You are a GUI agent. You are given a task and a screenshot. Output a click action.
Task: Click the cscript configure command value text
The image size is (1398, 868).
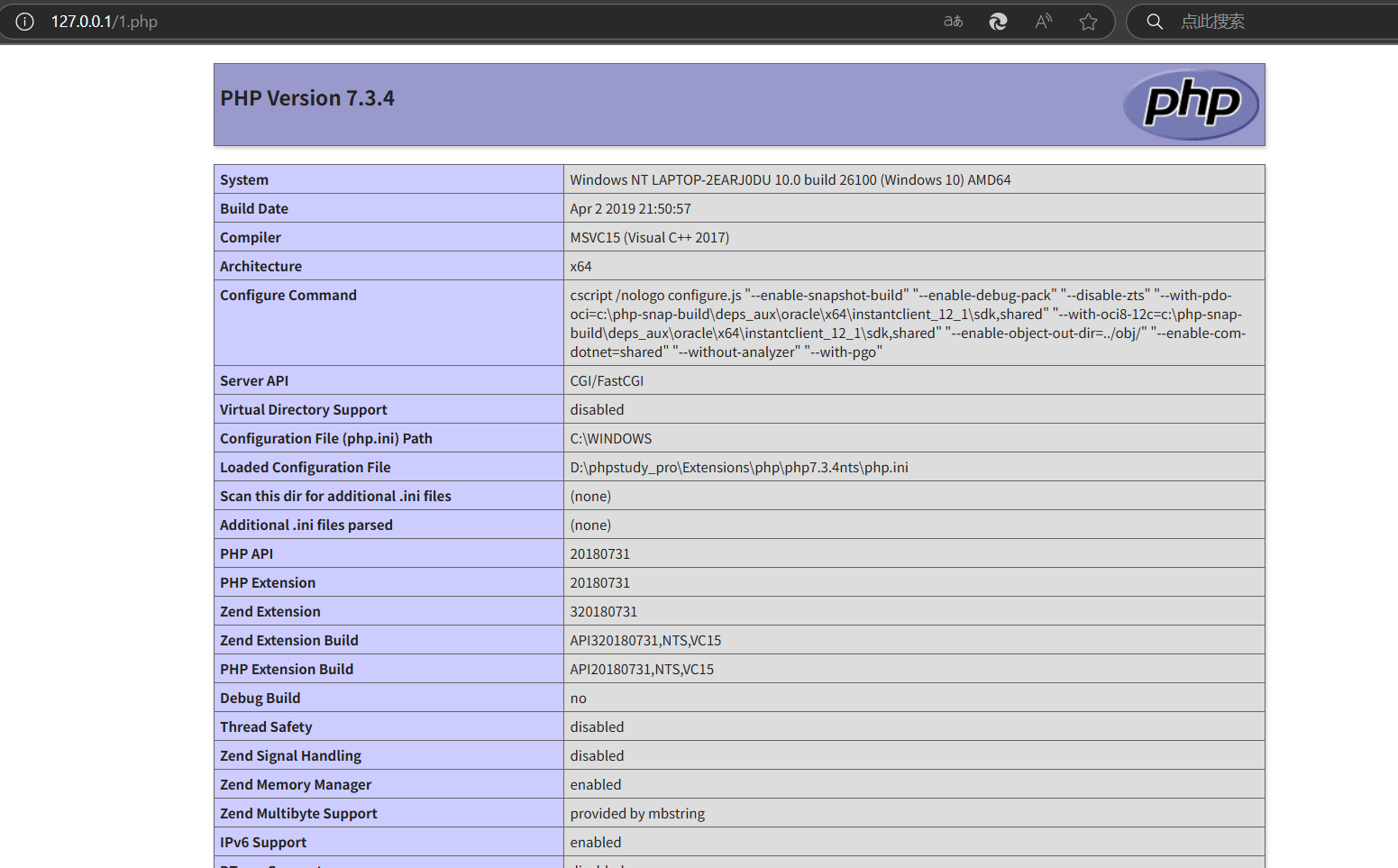pyautogui.click(x=908, y=323)
